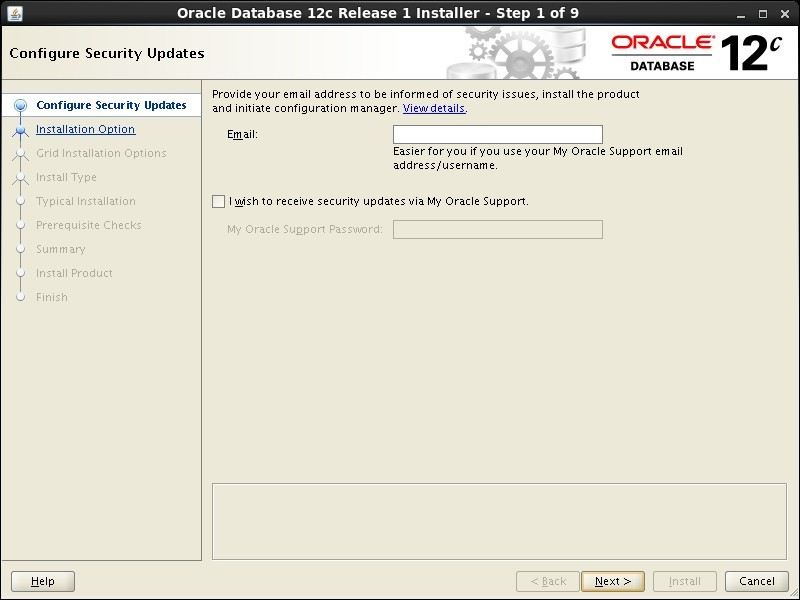Proceed with the Next button

(613, 581)
